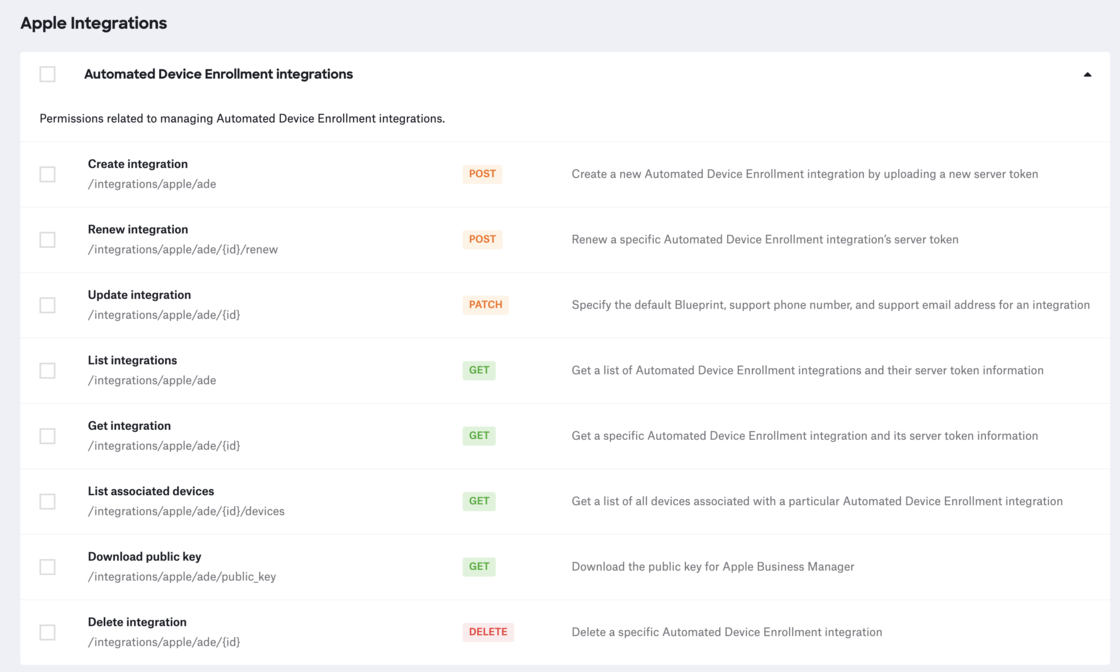Check the Update integration permission box
This screenshot has height=672, width=1120.
[47, 304]
